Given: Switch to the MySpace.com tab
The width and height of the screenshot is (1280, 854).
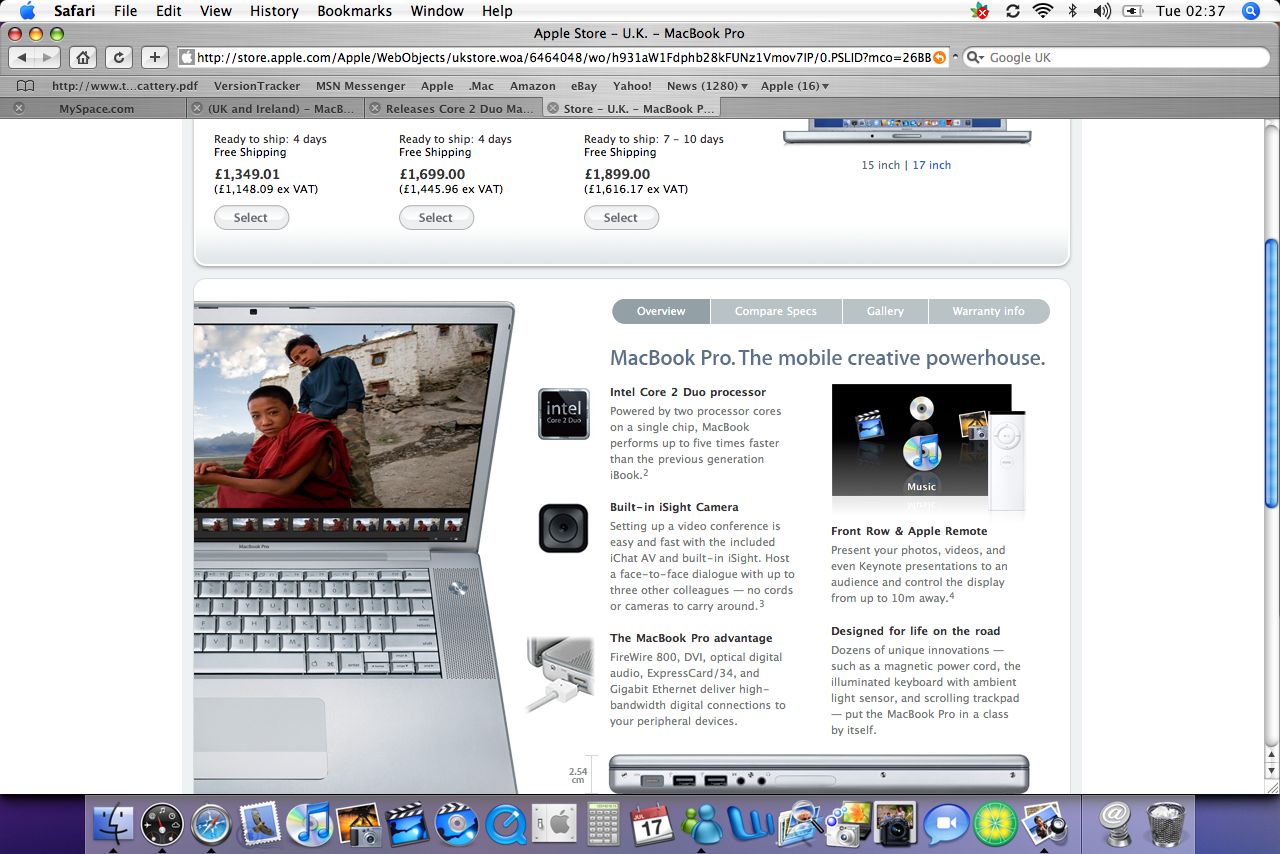Looking at the screenshot, I should pos(96,108).
